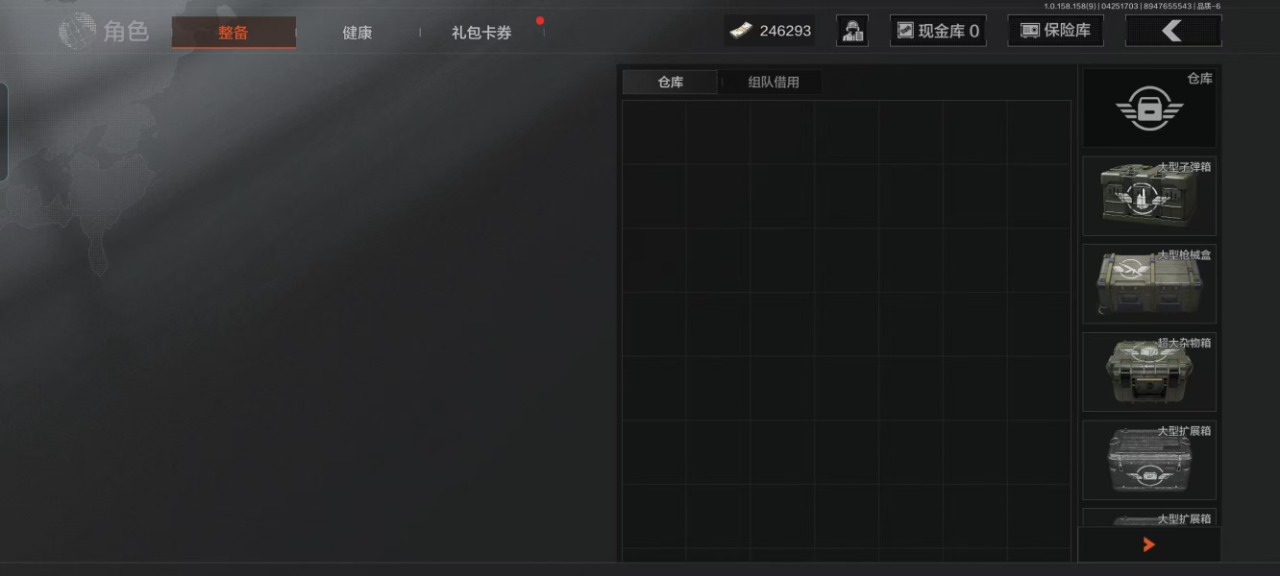Switch to the 整备 tab

(233, 32)
